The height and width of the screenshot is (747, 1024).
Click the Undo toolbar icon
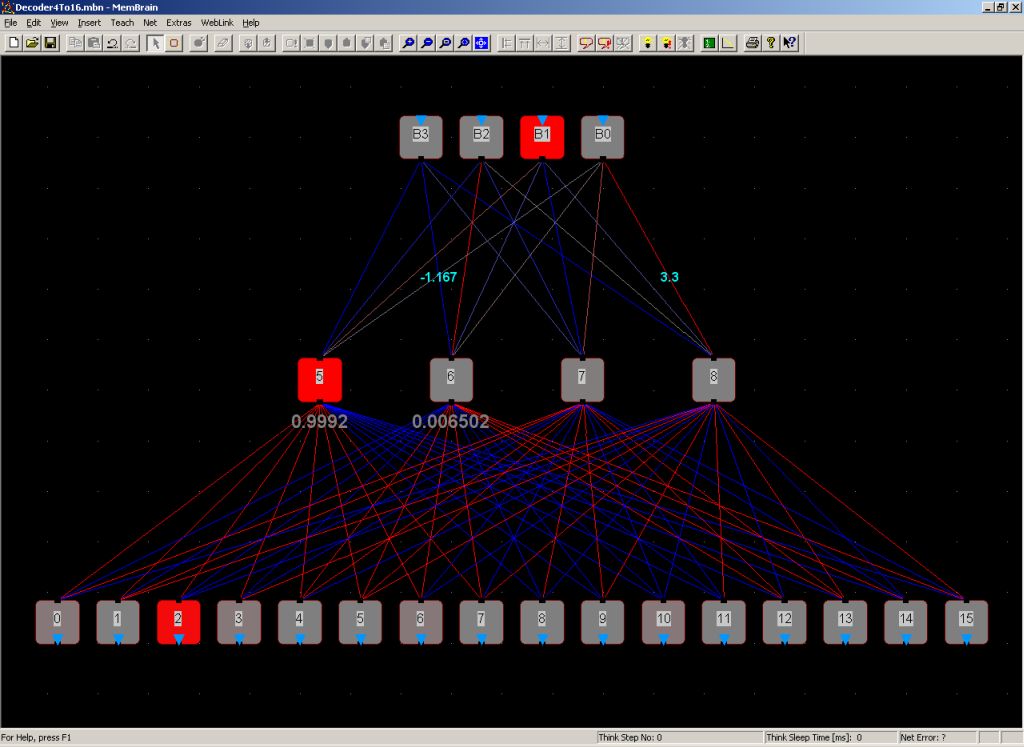click(112, 43)
